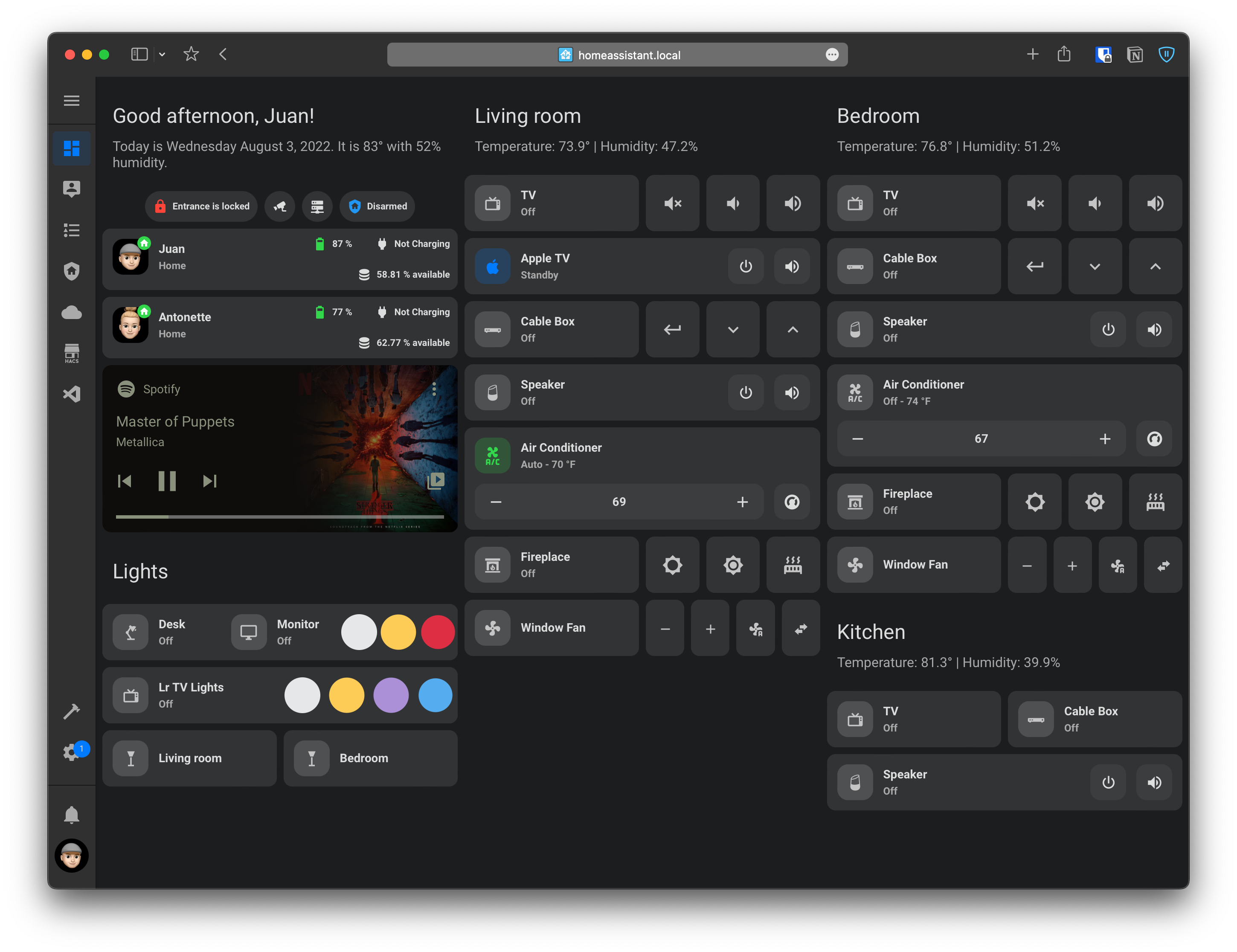1237x952 pixels.
Task: Open the Overview dashboard sidebar item
Action: pyautogui.click(x=71, y=148)
